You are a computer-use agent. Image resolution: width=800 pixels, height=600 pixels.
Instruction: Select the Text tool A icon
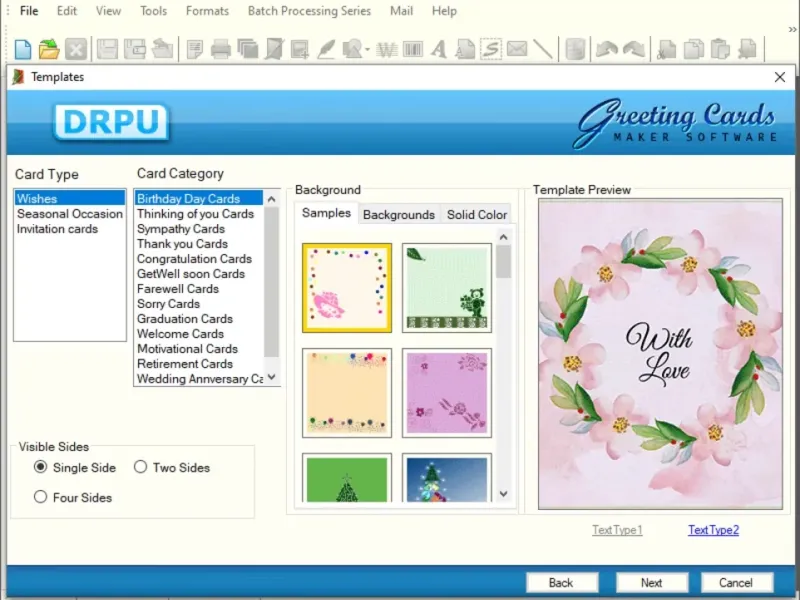click(438, 49)
